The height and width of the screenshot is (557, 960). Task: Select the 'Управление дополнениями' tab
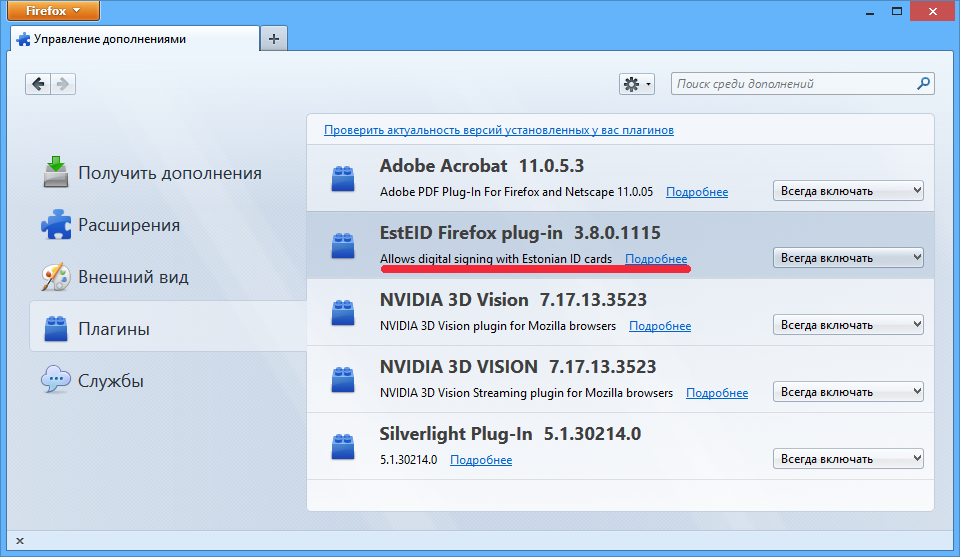pyautogui.click(x=135, y=39)
